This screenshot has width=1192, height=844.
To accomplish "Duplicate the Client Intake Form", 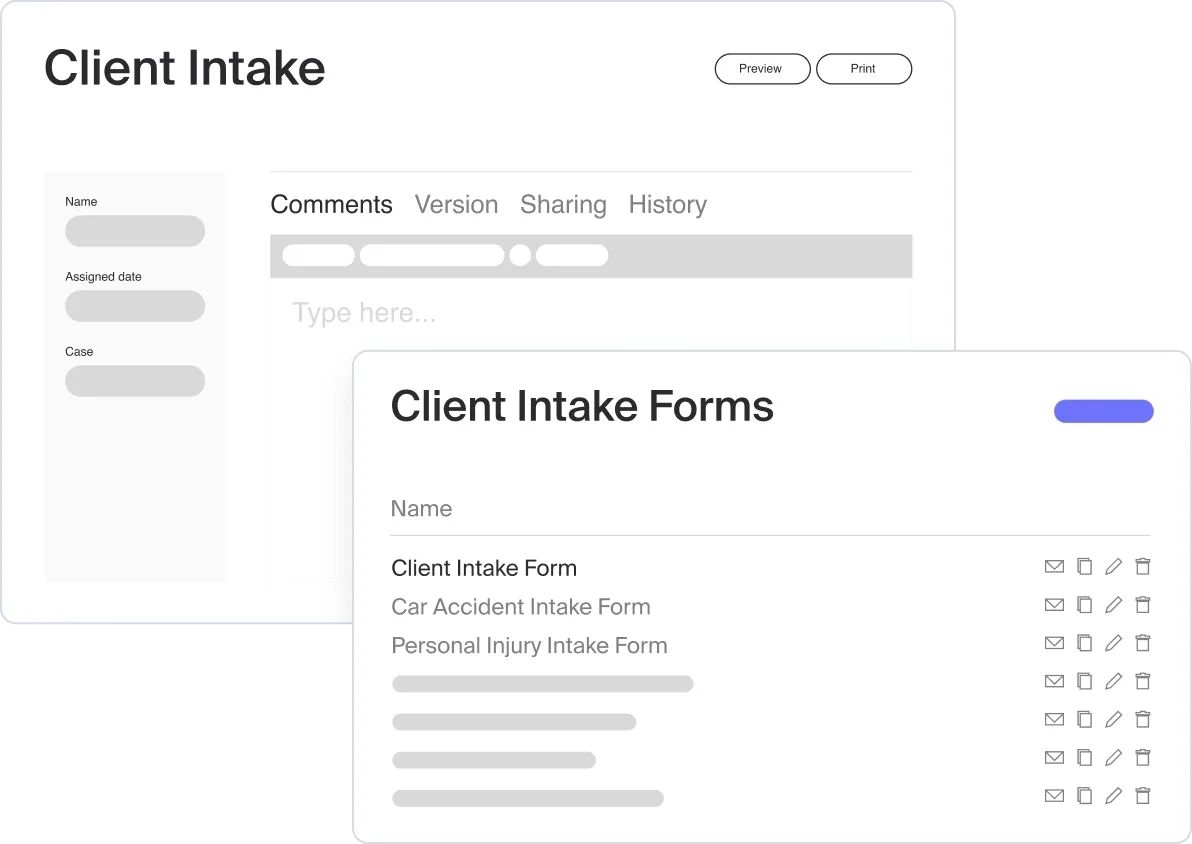I will (x=1084, y=567).
